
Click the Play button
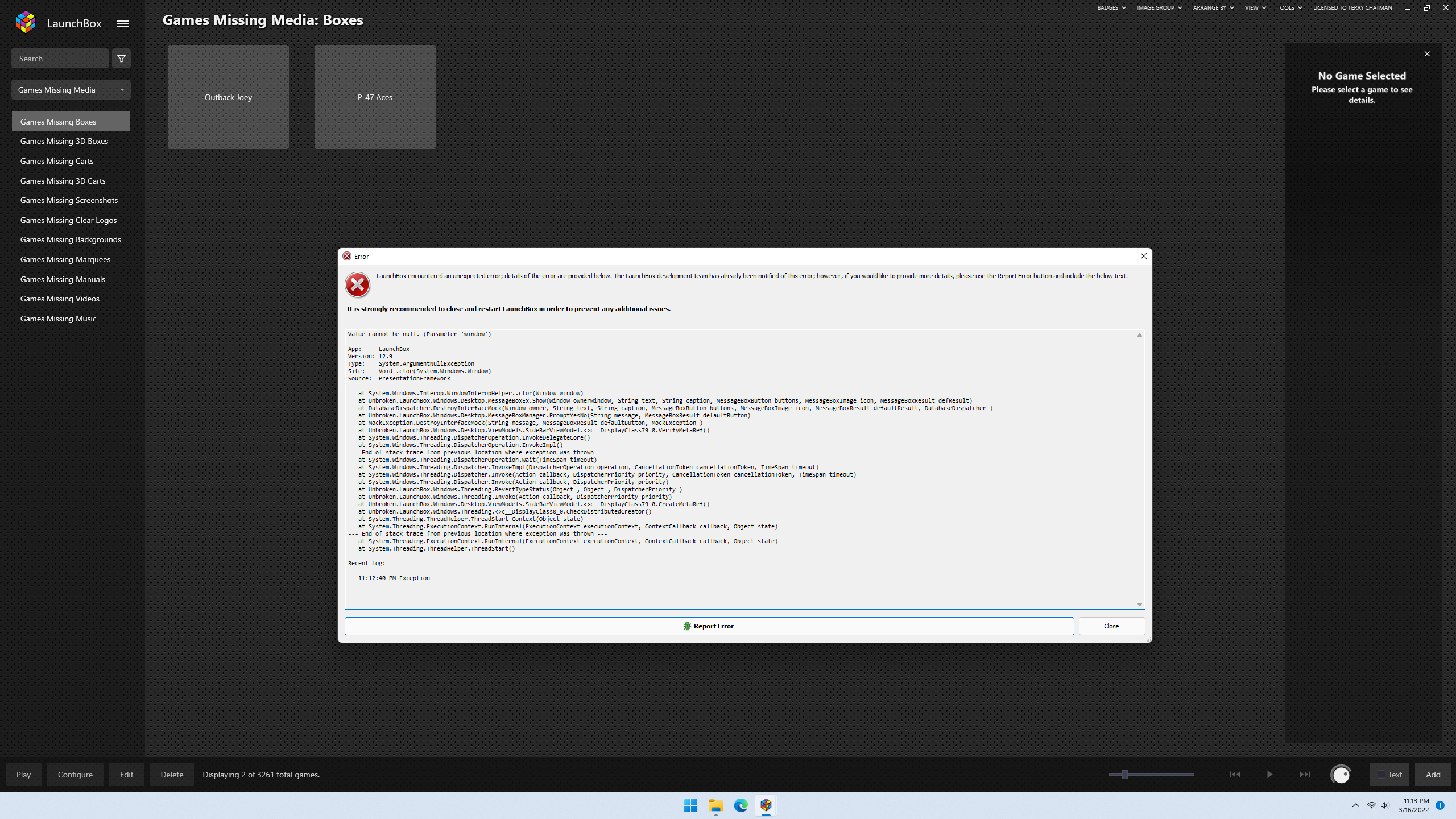pos(23,775)
